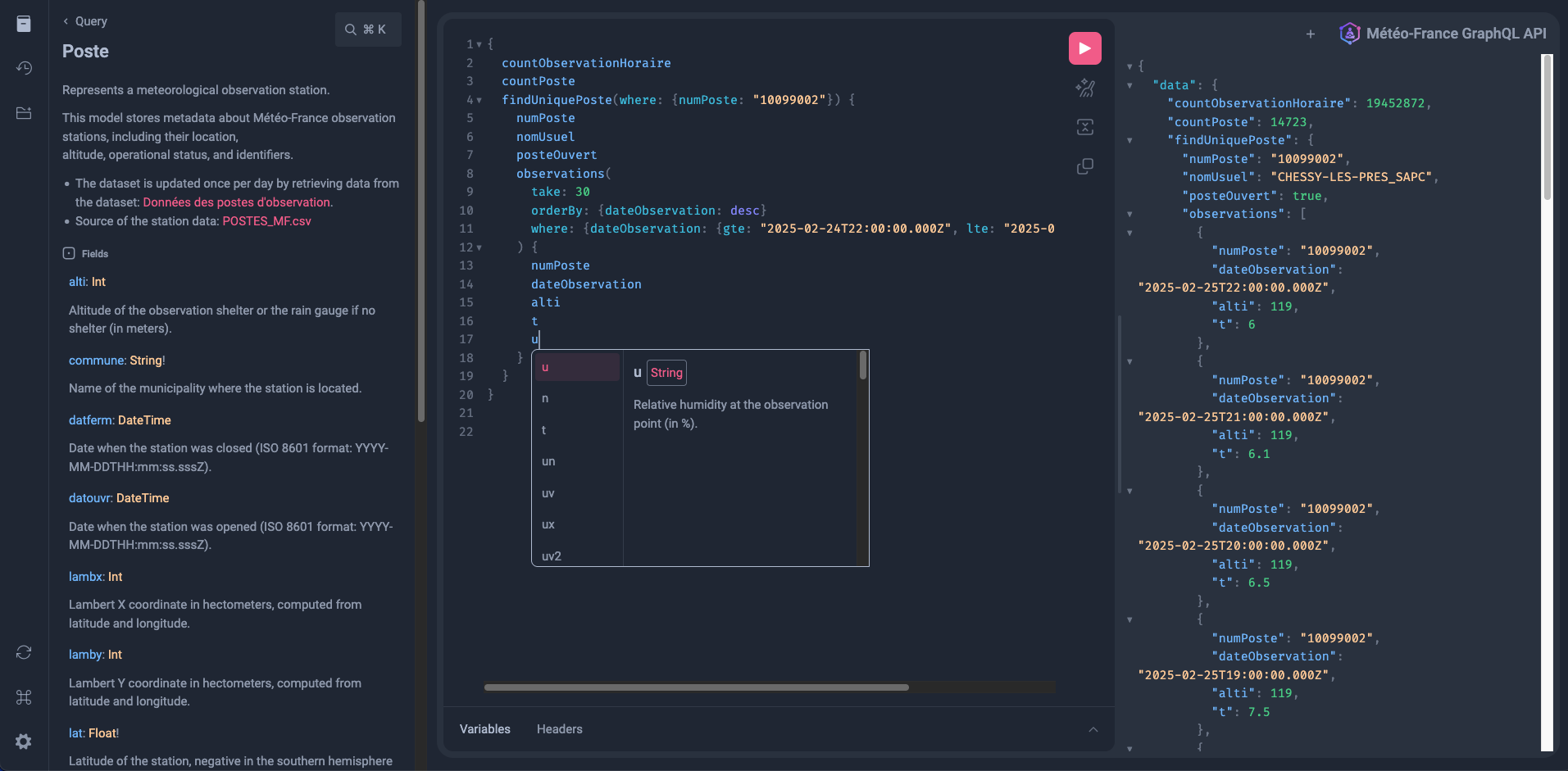Collapse the "data" object in response
Viewport: 1568px width, 771px height.
pyautogui.click(x=1129, y=85)
